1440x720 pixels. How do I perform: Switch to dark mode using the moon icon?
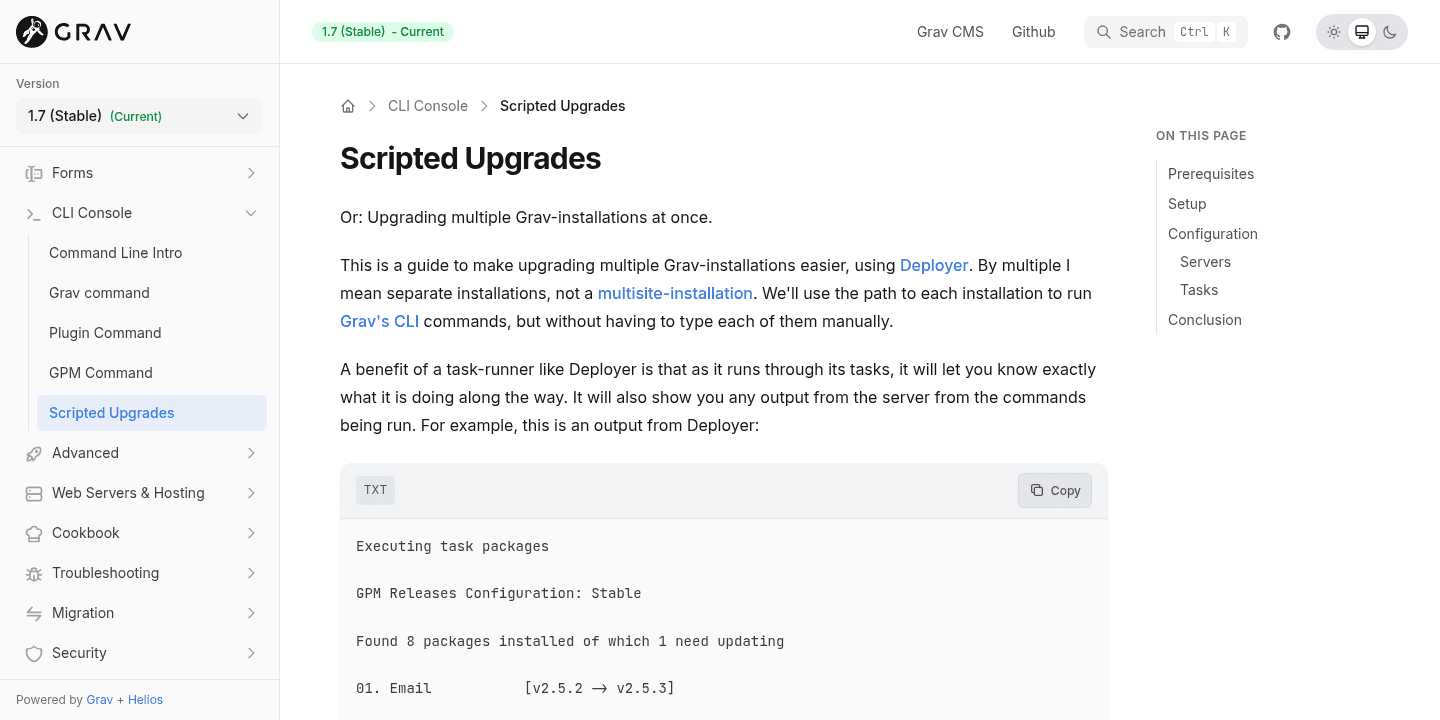click(x=1390, y=31)
